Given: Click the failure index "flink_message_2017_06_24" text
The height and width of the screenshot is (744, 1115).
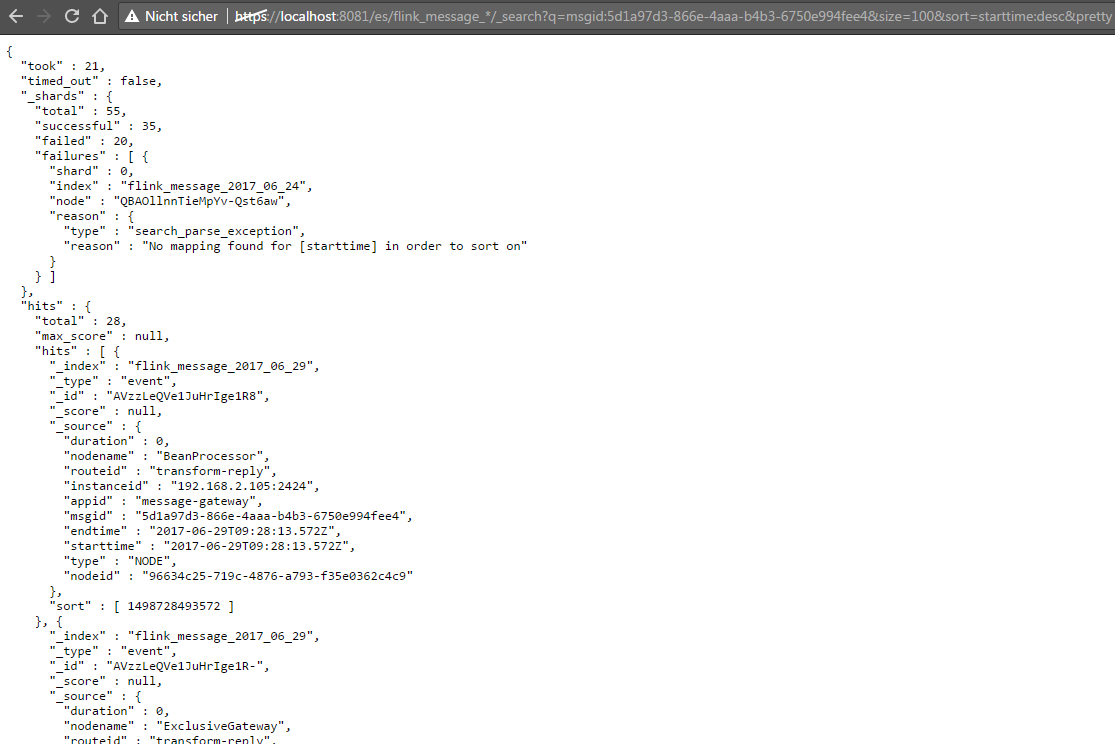Looking at the screenshot, I should pos(217,186).
